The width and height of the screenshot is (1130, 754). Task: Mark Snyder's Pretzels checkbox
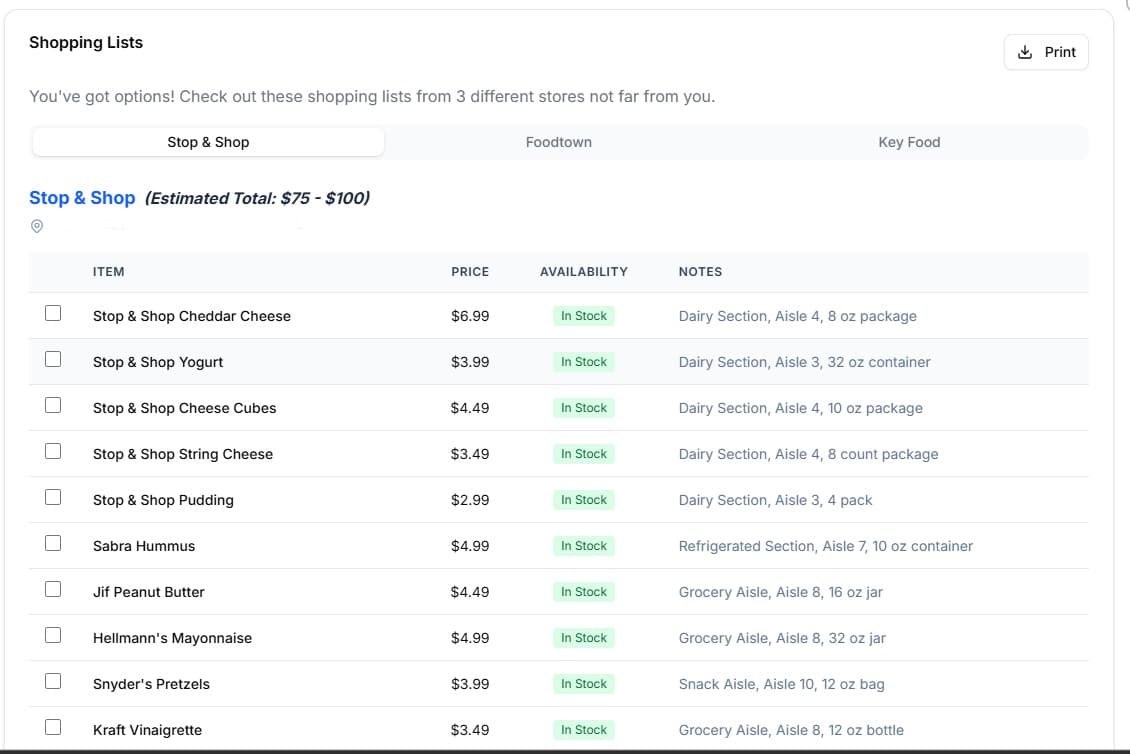pos(53,682)
